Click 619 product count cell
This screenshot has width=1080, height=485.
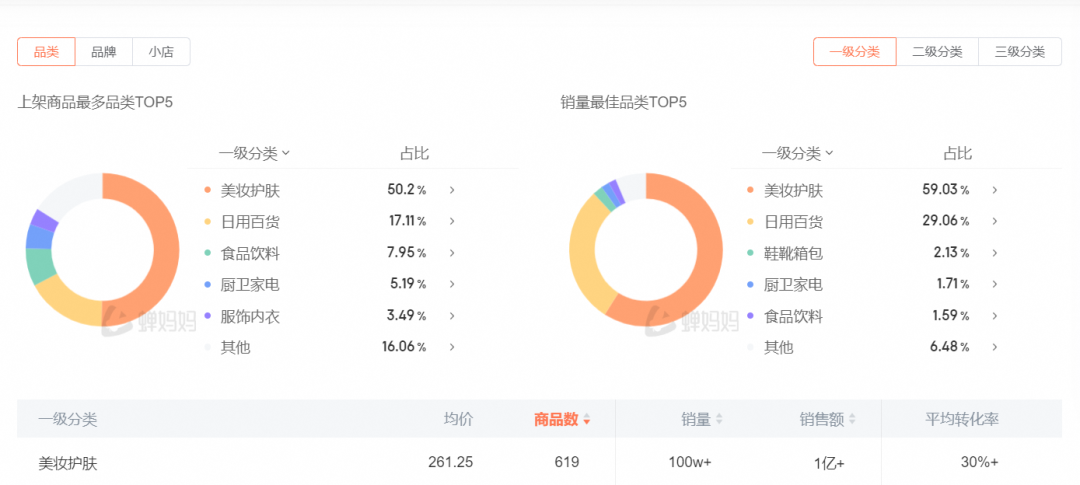point(567,462)
